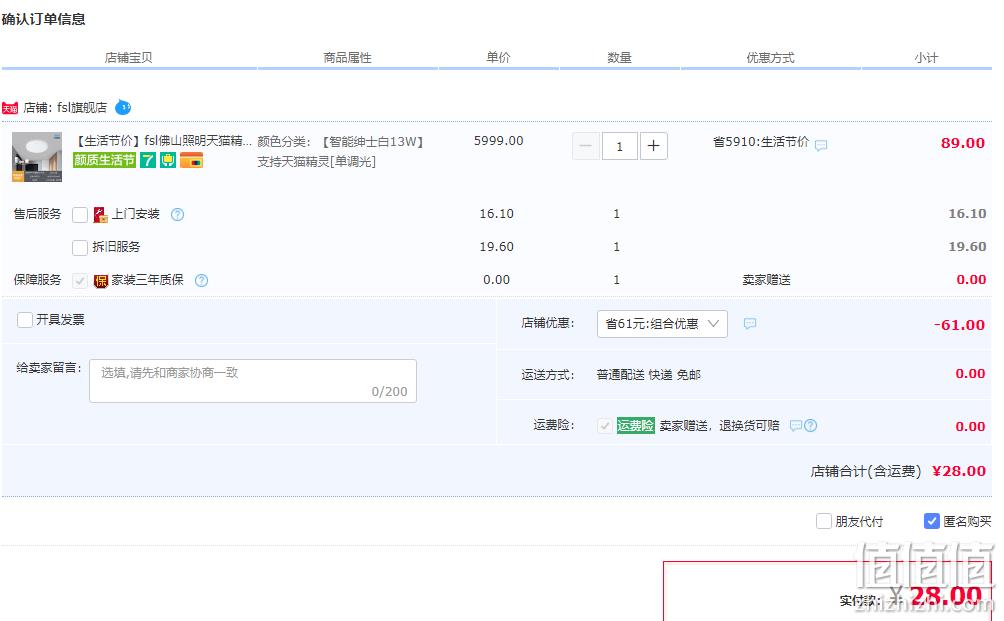Uncheck the 匿名购买 checkbox
The height and width of the screenshot is (621, 1004).
pyautogui.click(x=932, y=521)
